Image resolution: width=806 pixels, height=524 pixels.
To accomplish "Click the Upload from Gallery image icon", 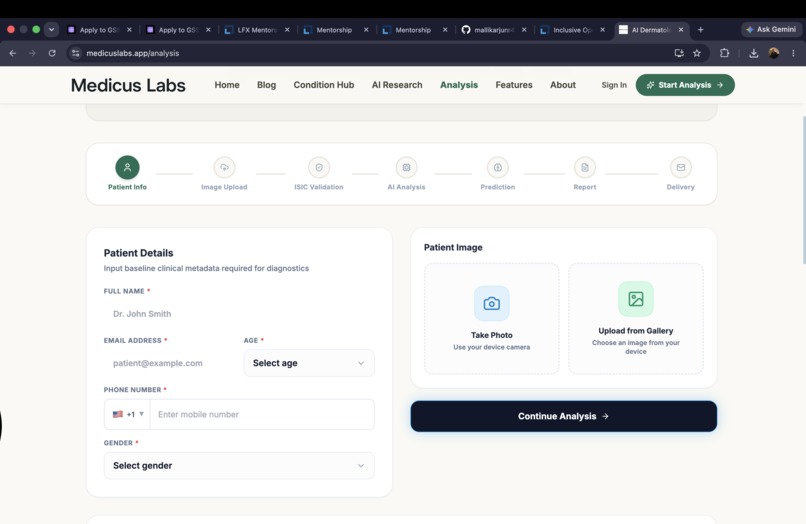I will 636,299.
